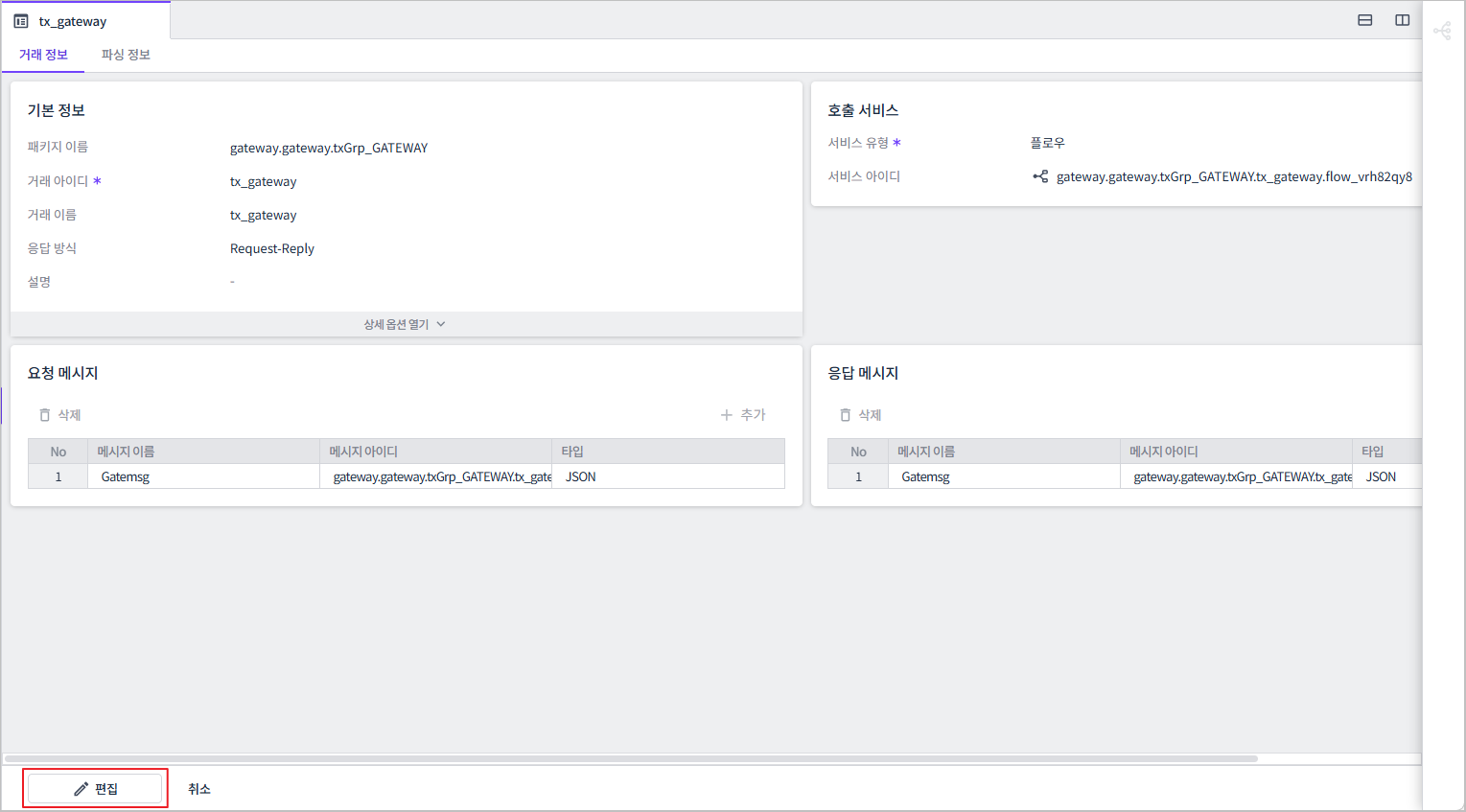This screenshot has width=1466, height=812.
Task: Click the 호출 서비스 heading
Action: (x=863, y=110)
